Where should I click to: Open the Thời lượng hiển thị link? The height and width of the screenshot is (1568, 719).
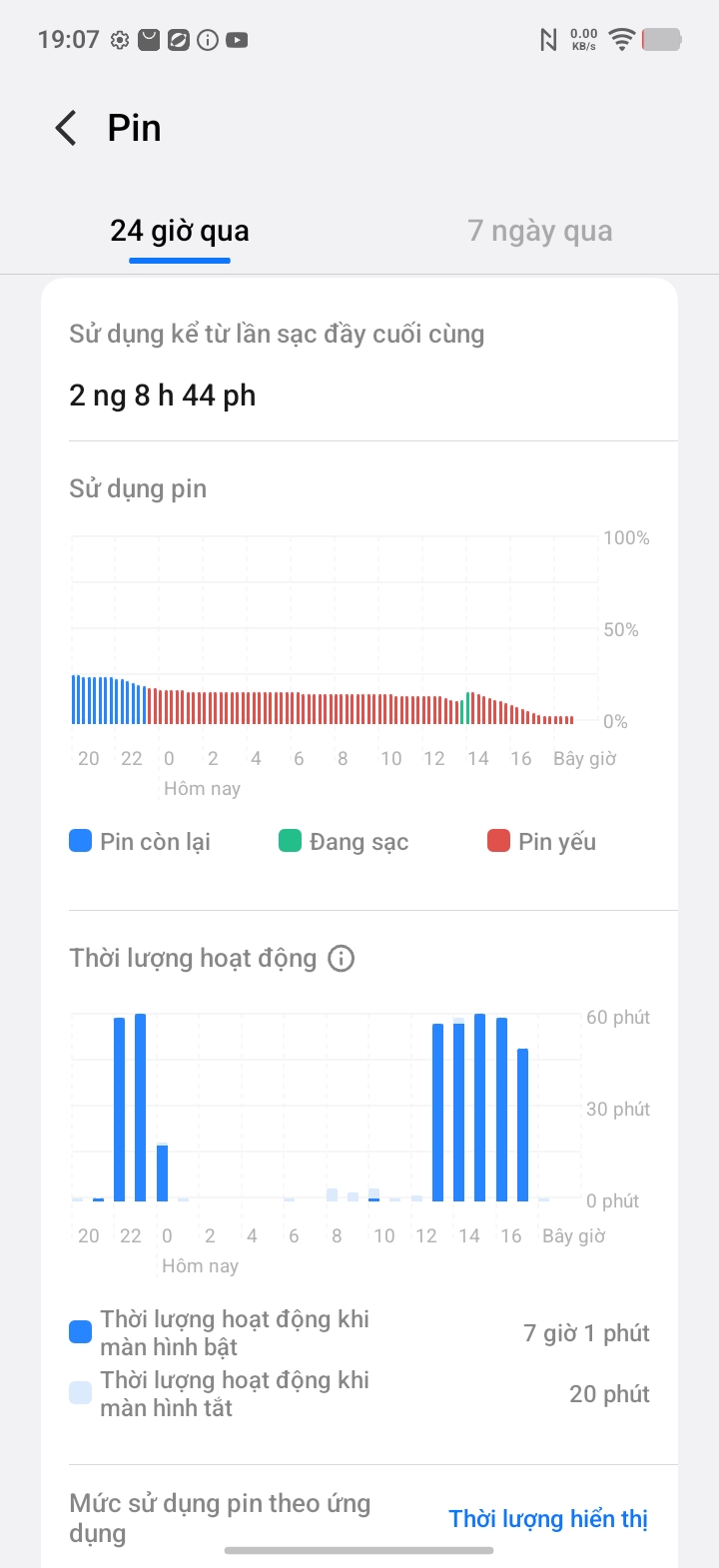click(548, 1519)
